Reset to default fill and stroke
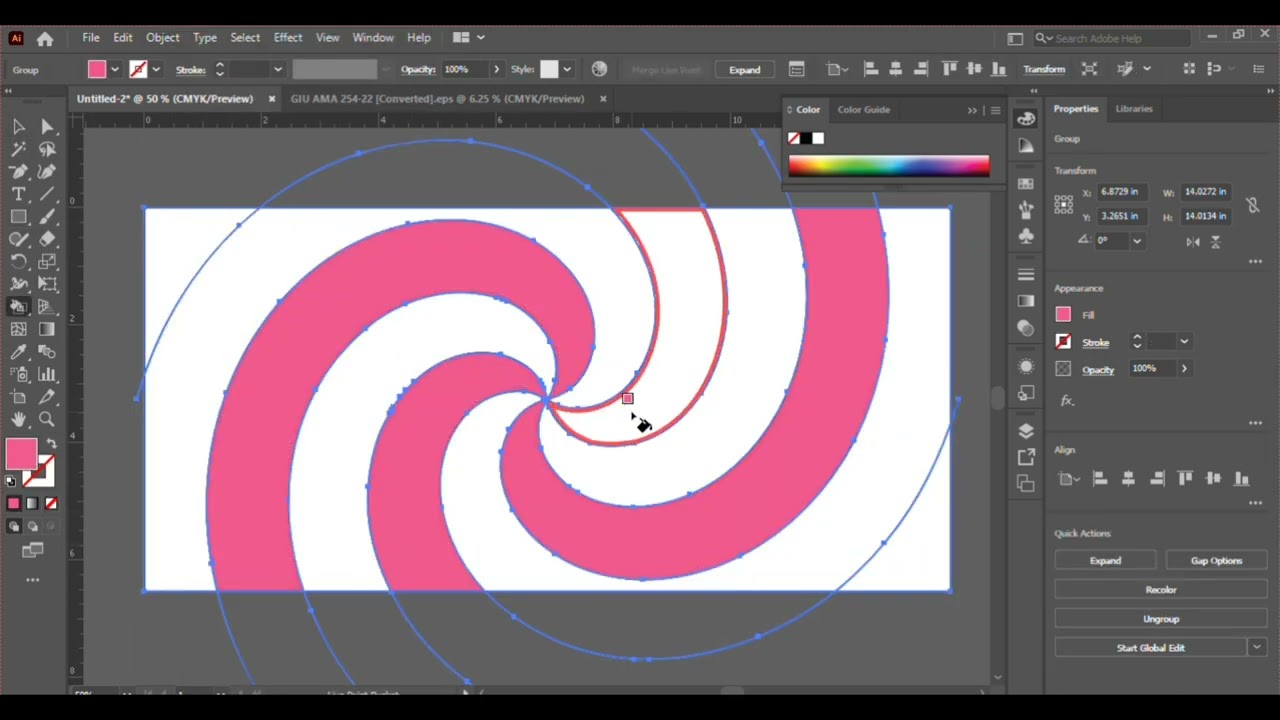Screen dimensions: 1280x720 11,481
